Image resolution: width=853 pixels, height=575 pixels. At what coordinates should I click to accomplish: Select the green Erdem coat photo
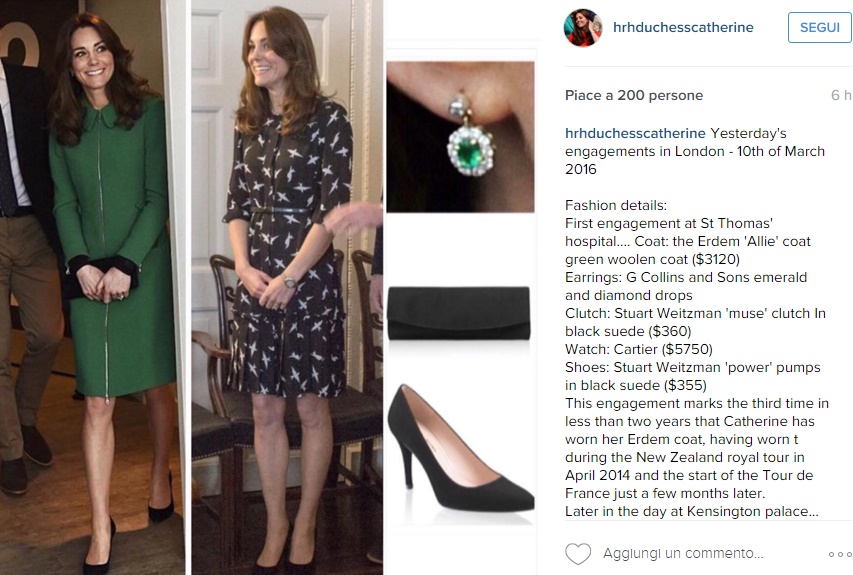[x=92, y=287]
